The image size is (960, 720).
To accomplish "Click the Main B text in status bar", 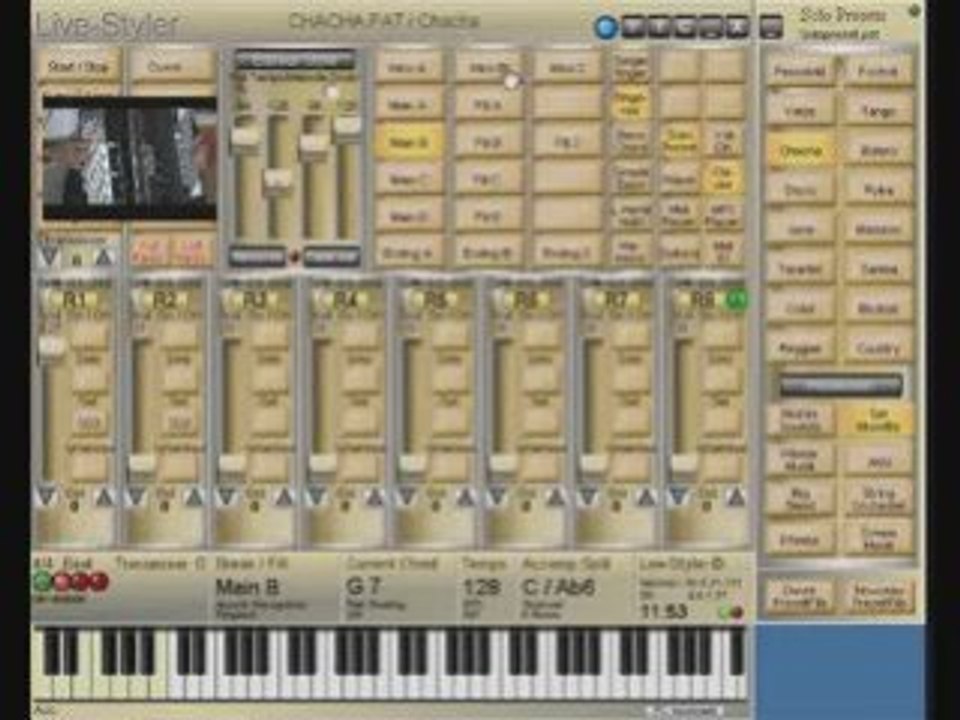I will pyautogui.click(x=247, y=588).
